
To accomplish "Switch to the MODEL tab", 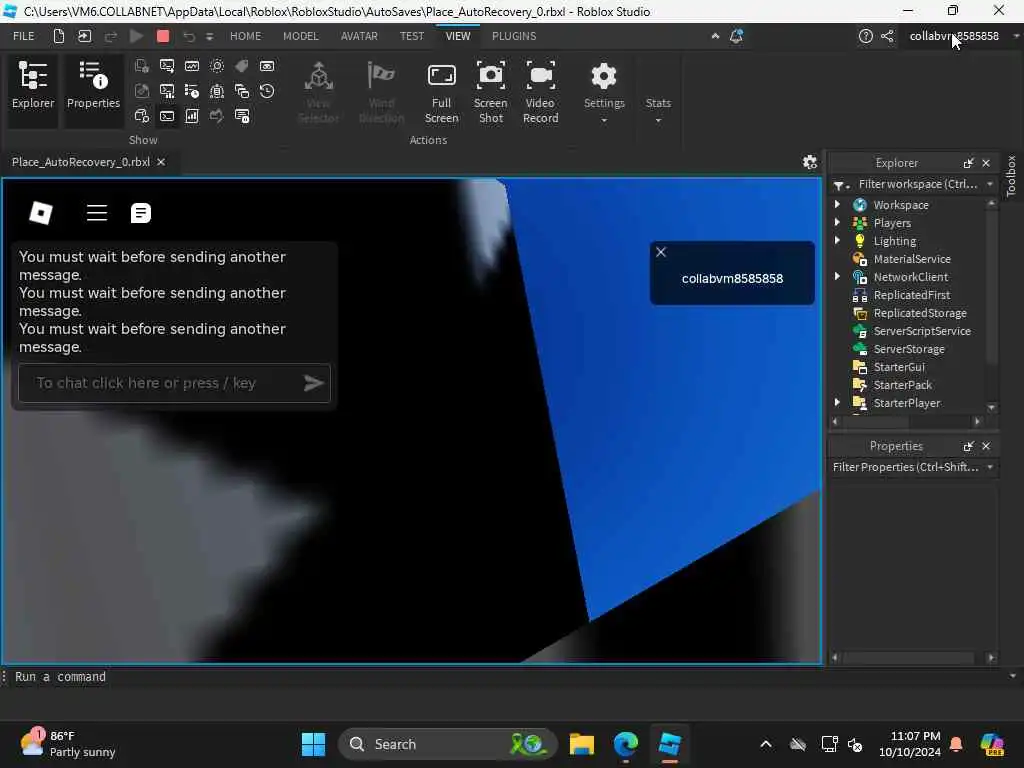I will [300, 37].
